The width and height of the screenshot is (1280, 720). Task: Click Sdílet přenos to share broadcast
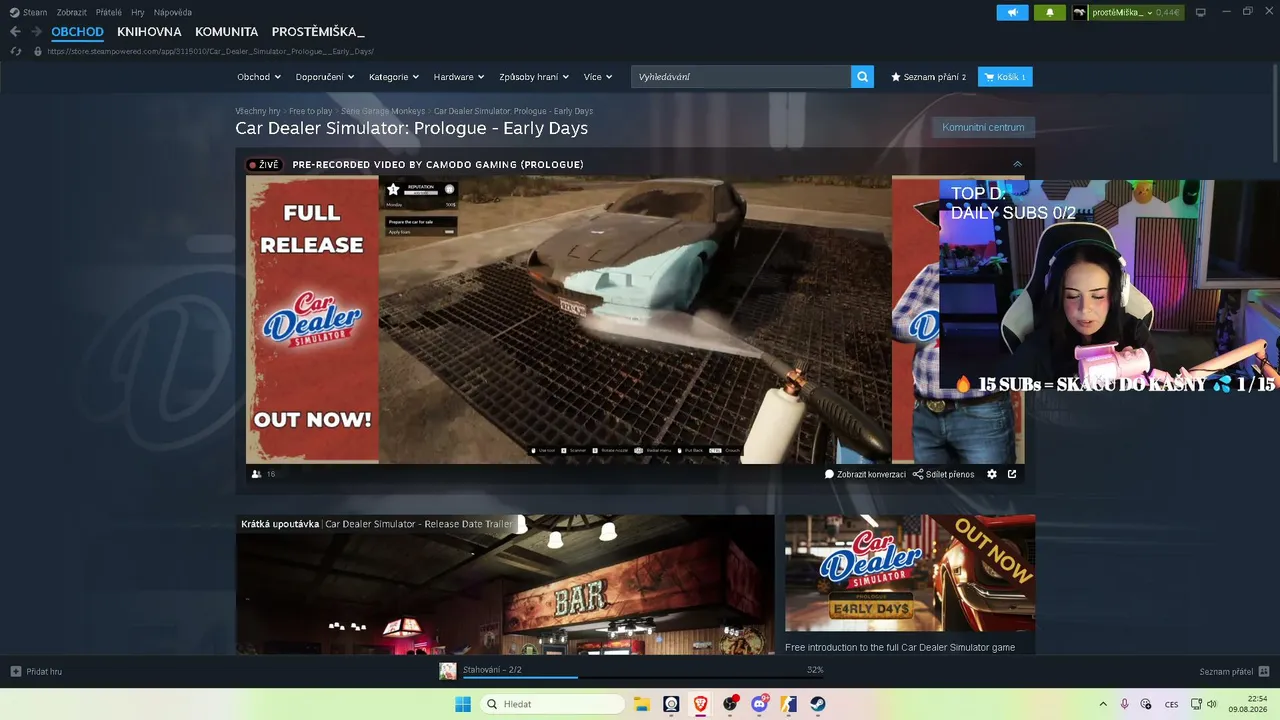pyautogui.click(x=943, y=474)
